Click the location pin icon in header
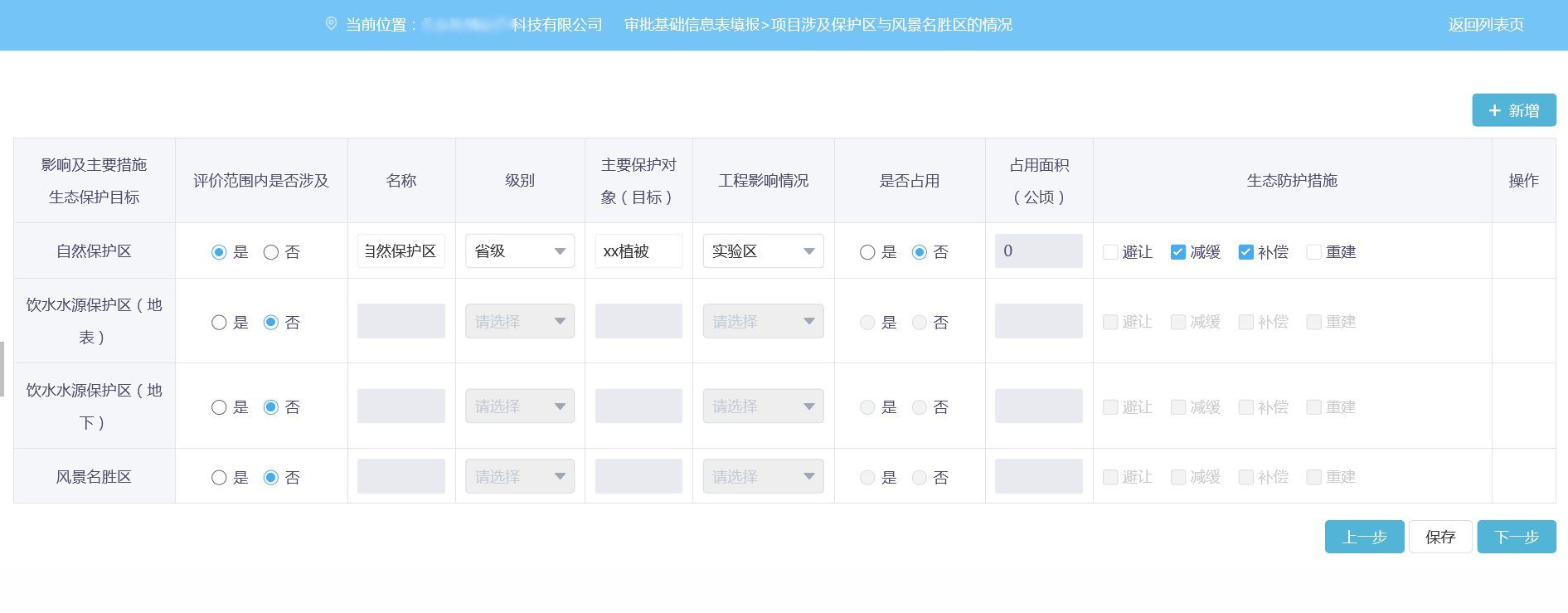 (331, 24)
